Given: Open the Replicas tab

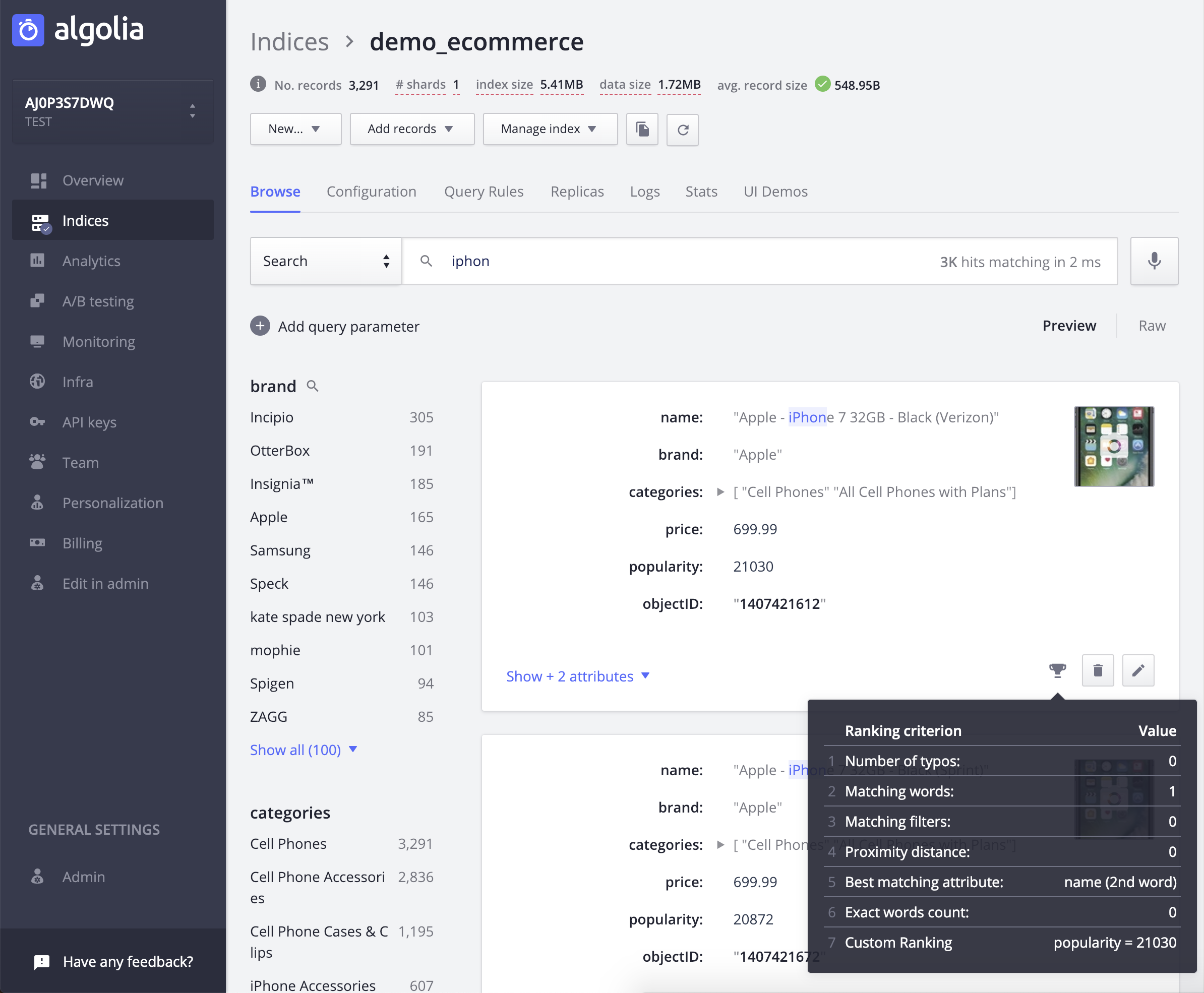Looking at the screenshot, I should 577,192.
